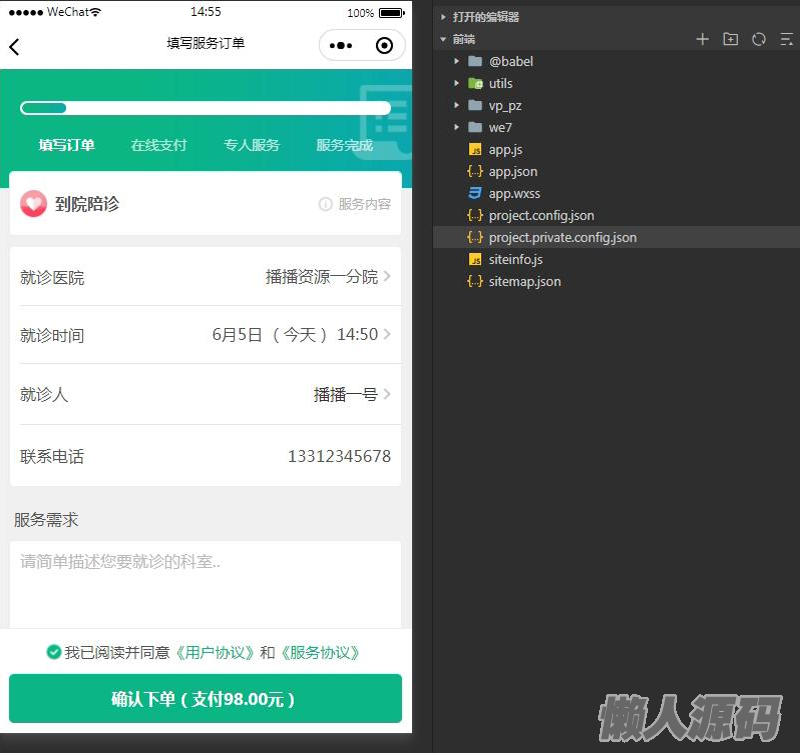800x753 pixels.
Task: Open the mini program three-dot menu
Action: 340,45
